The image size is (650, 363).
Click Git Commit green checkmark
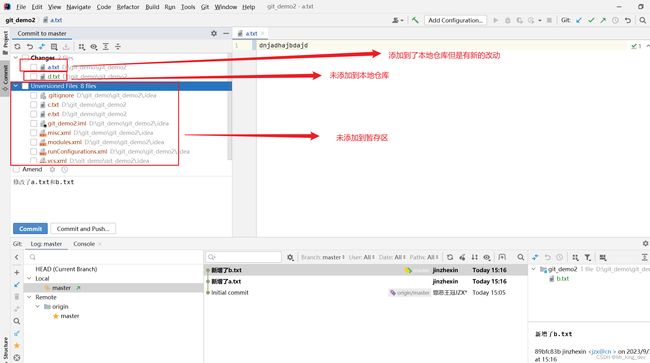click(x=591, y=20)
